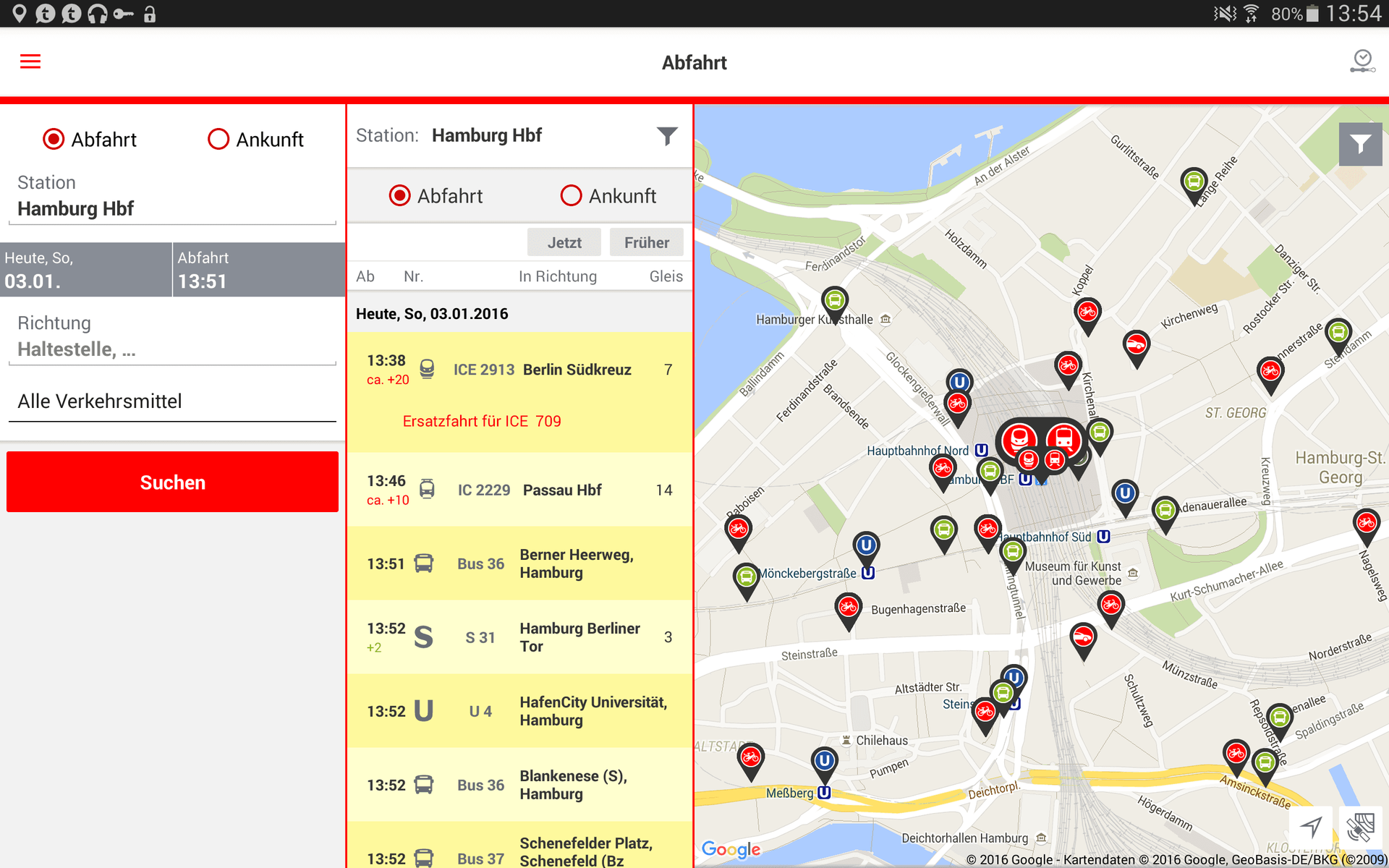Tap the U-Bahn marker at Meßberg

[824, 763]
